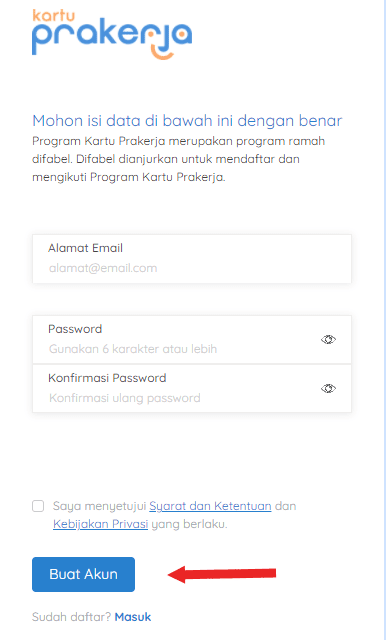Click the 'Password' field label
Viewport: 386px width, 640px height.
coord(75,329)
